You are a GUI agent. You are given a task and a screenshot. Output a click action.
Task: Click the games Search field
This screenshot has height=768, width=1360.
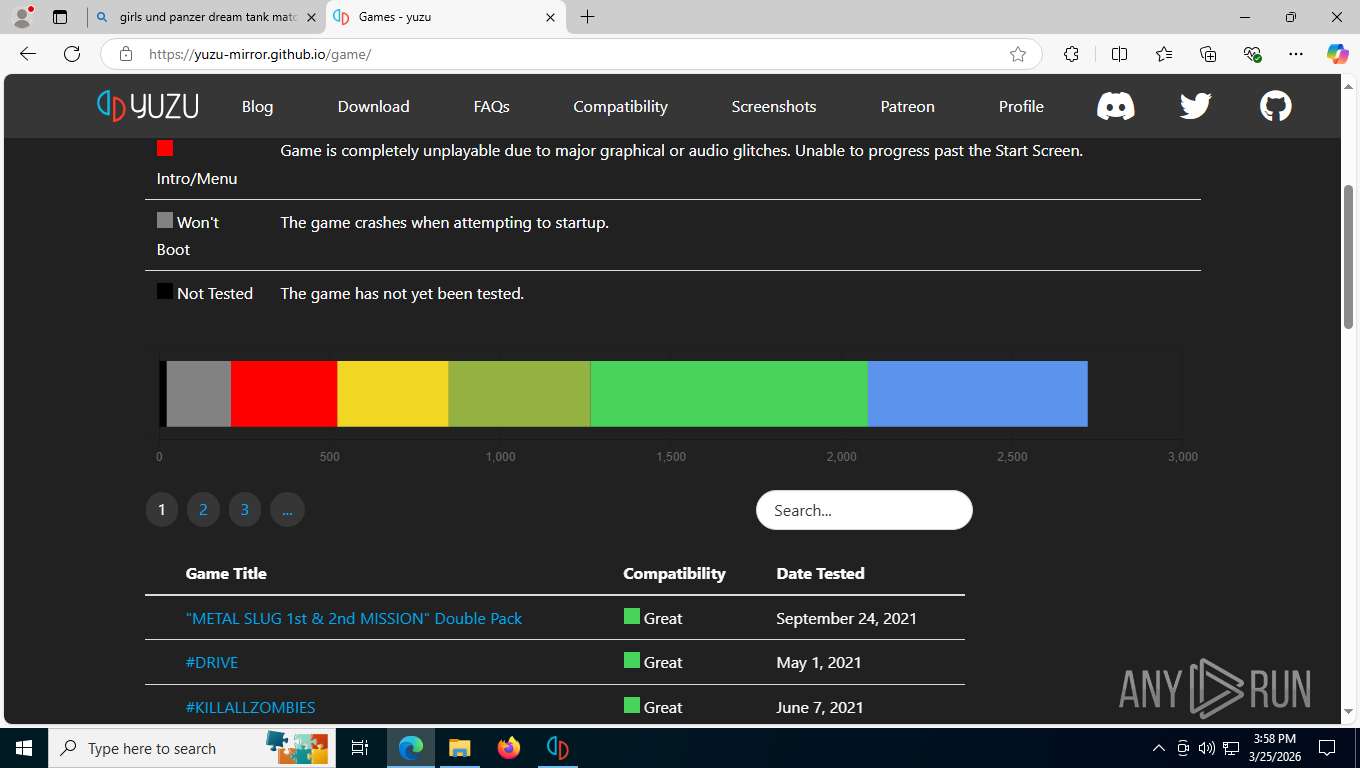click(x=864, y=510)
